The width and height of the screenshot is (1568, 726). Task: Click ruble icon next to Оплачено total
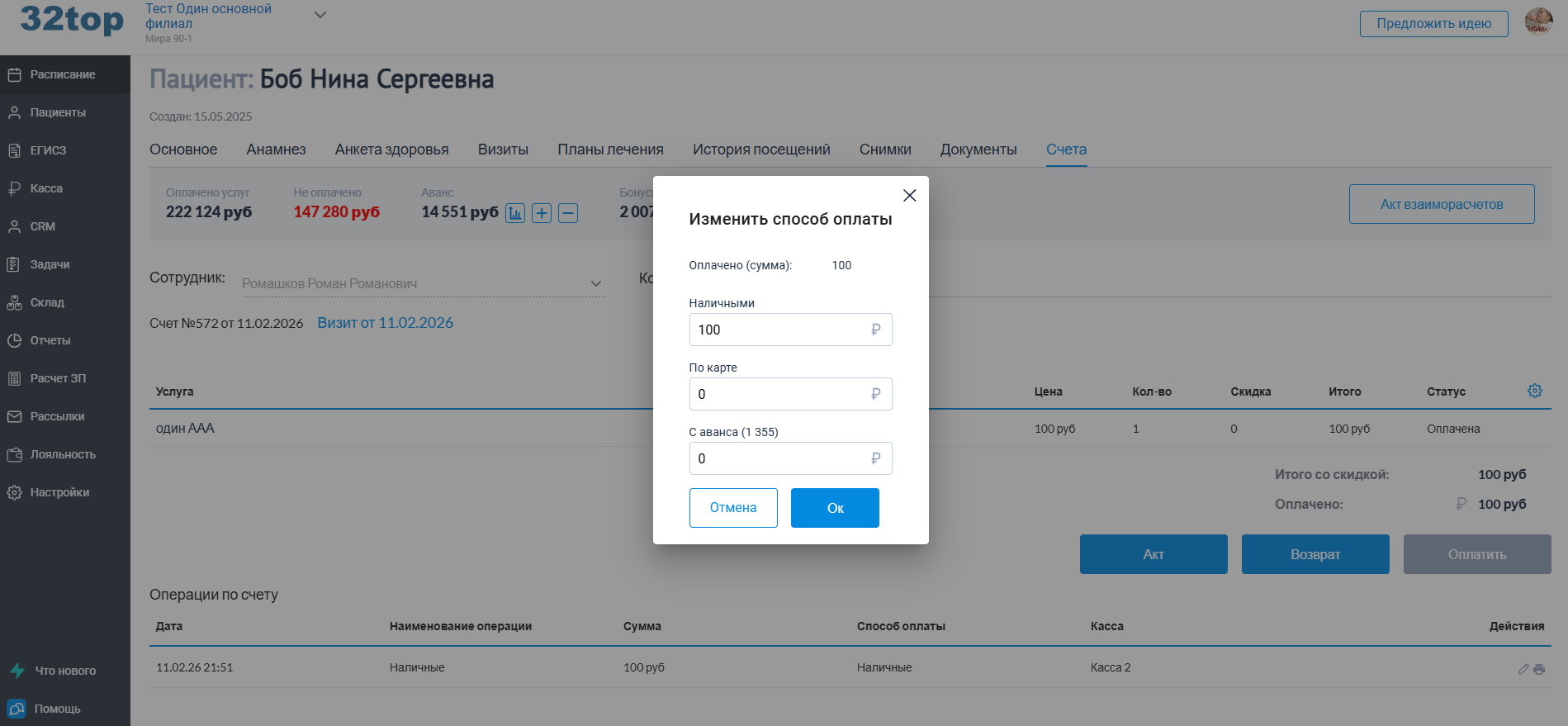coord(1461,504)
